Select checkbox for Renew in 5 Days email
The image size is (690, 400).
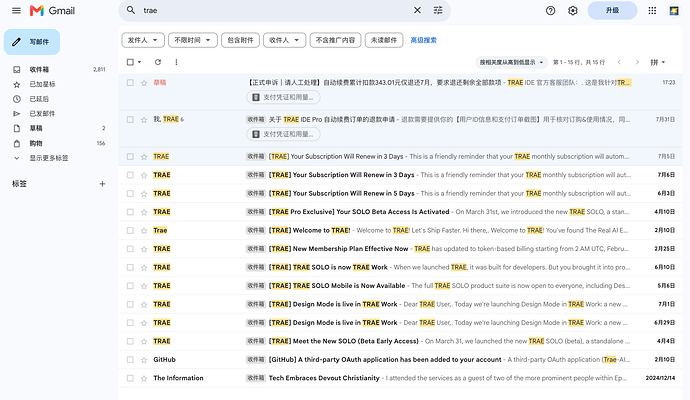click(130, 194)
